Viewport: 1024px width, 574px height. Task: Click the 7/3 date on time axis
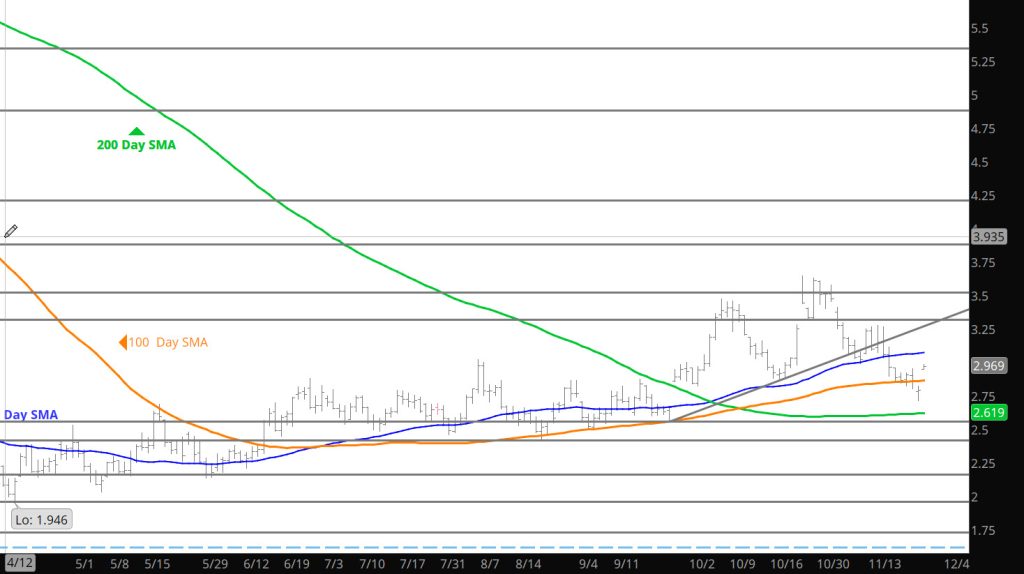click(x=334, y=564)
